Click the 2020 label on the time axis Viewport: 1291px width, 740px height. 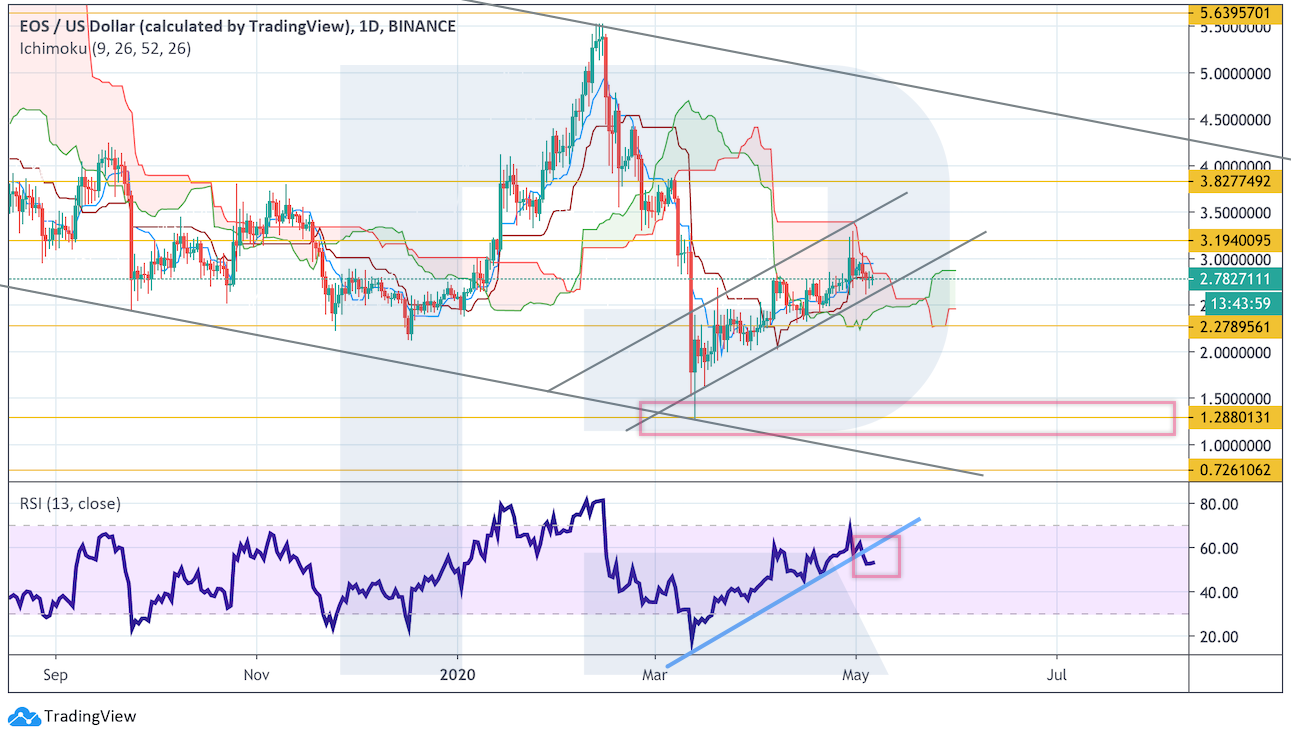[457, 675]
